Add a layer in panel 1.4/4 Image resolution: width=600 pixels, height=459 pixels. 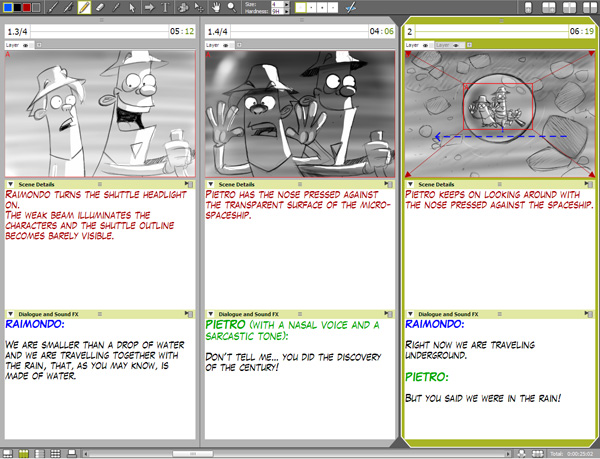pos(239,45)
